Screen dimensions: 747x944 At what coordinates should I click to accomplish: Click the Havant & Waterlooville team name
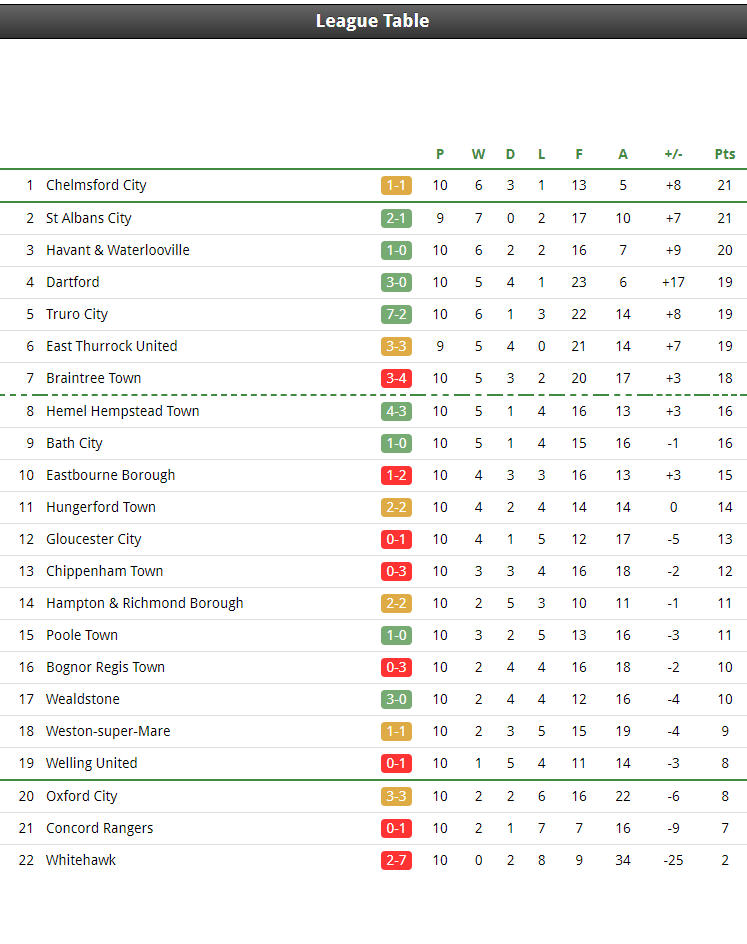[118, 250]
